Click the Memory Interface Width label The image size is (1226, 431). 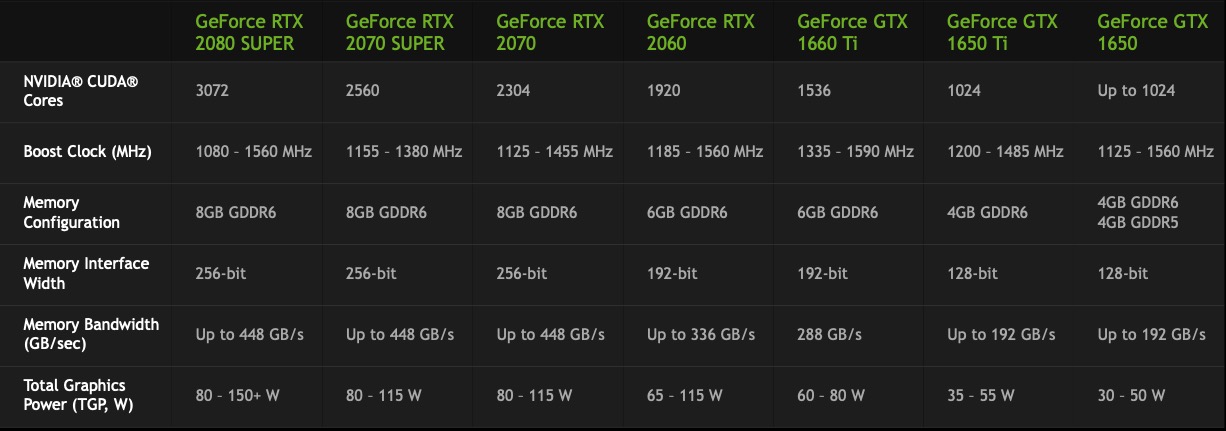(86, 274)
